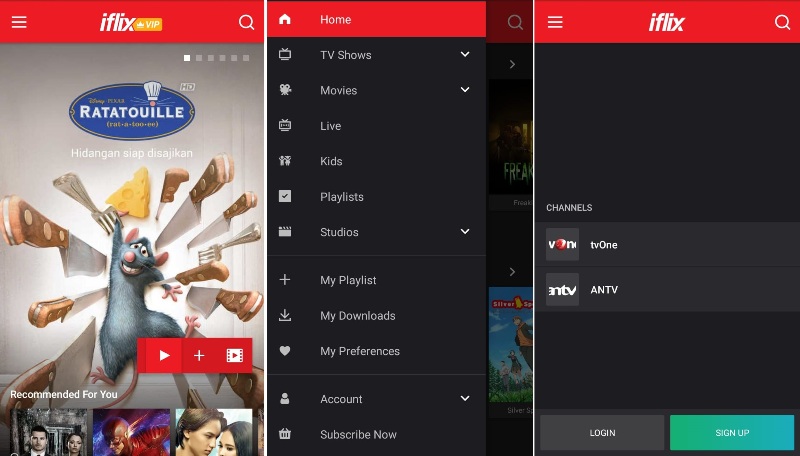Open Live in side menu

pos(377,125)
